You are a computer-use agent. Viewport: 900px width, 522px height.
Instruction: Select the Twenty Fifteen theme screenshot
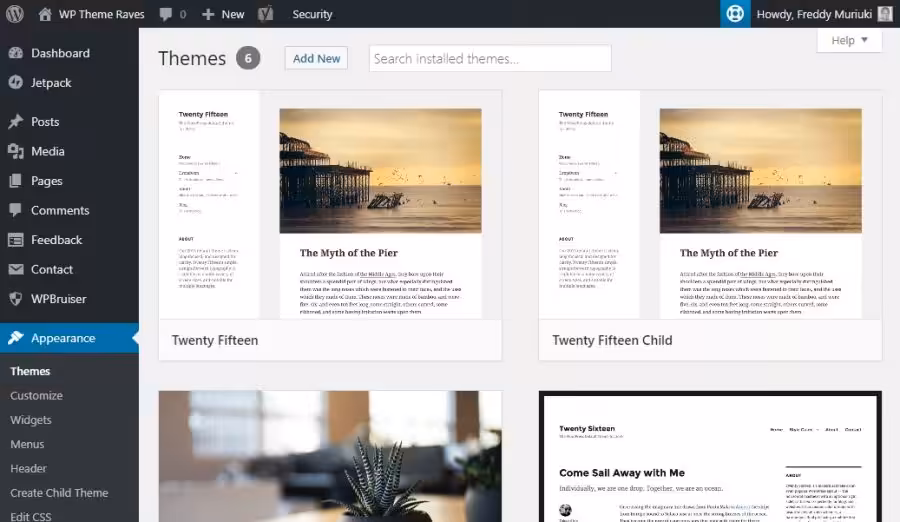point(330,204)
